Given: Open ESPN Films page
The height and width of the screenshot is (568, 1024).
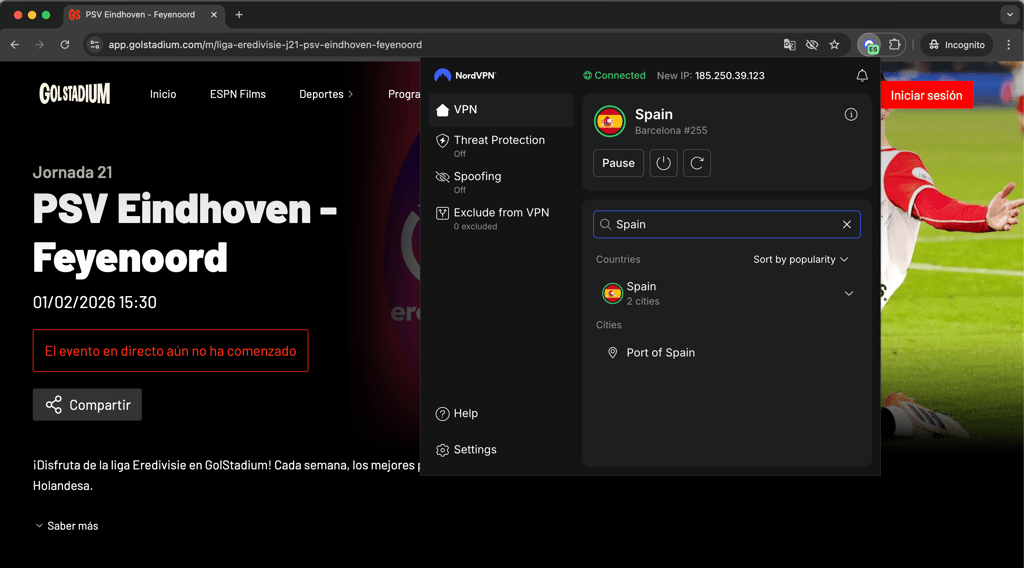Looking at the screenshot, I should click(238, 94).
